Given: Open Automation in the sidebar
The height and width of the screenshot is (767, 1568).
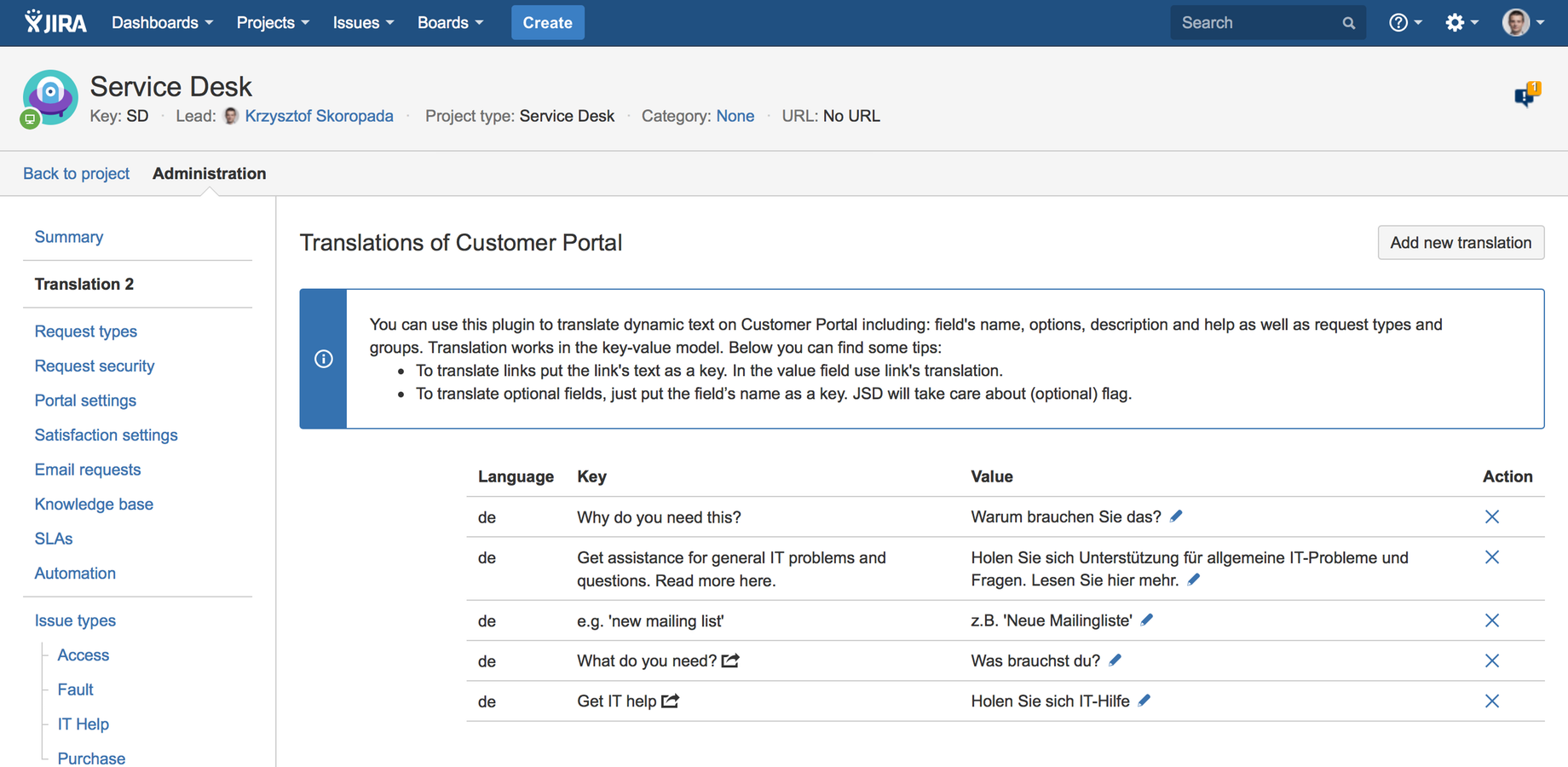Looking at the screenshot, I should point(75,574).
